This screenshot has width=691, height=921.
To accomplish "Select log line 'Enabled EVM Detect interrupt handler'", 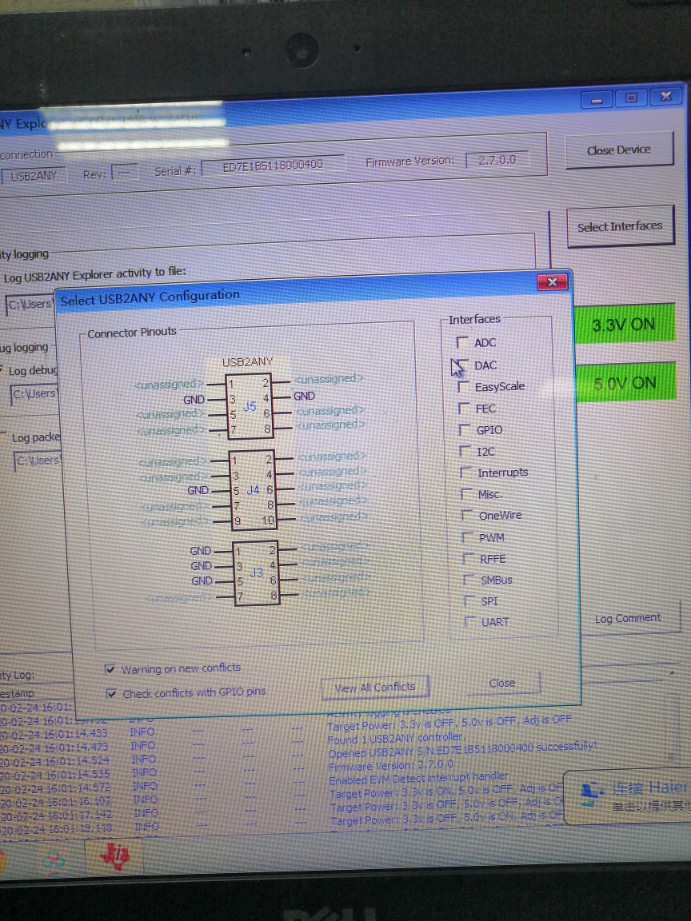I will point(417,779).
